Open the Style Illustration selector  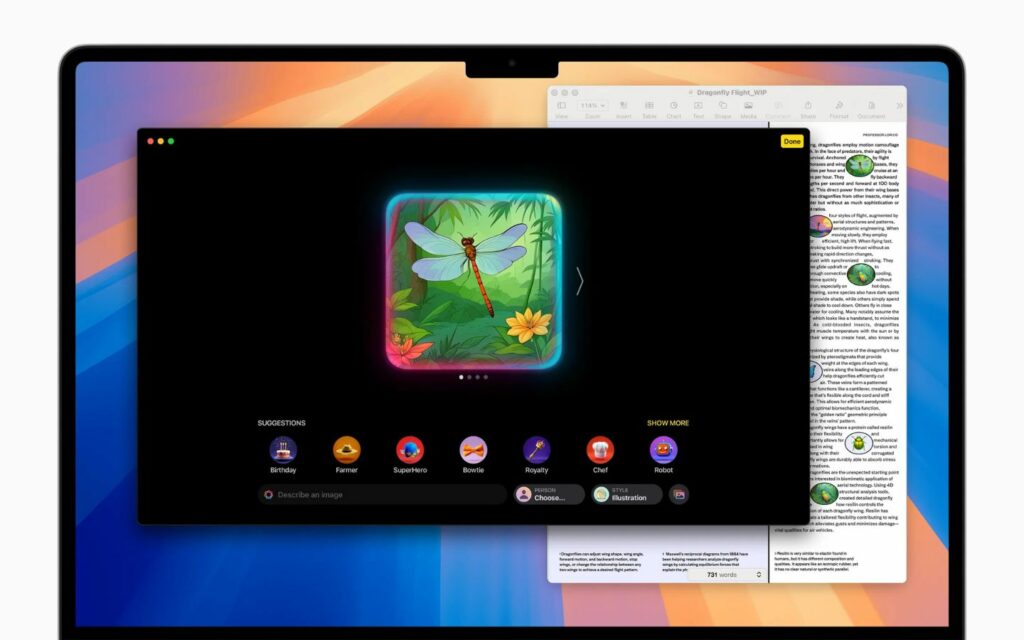click(x=627, y=495)
